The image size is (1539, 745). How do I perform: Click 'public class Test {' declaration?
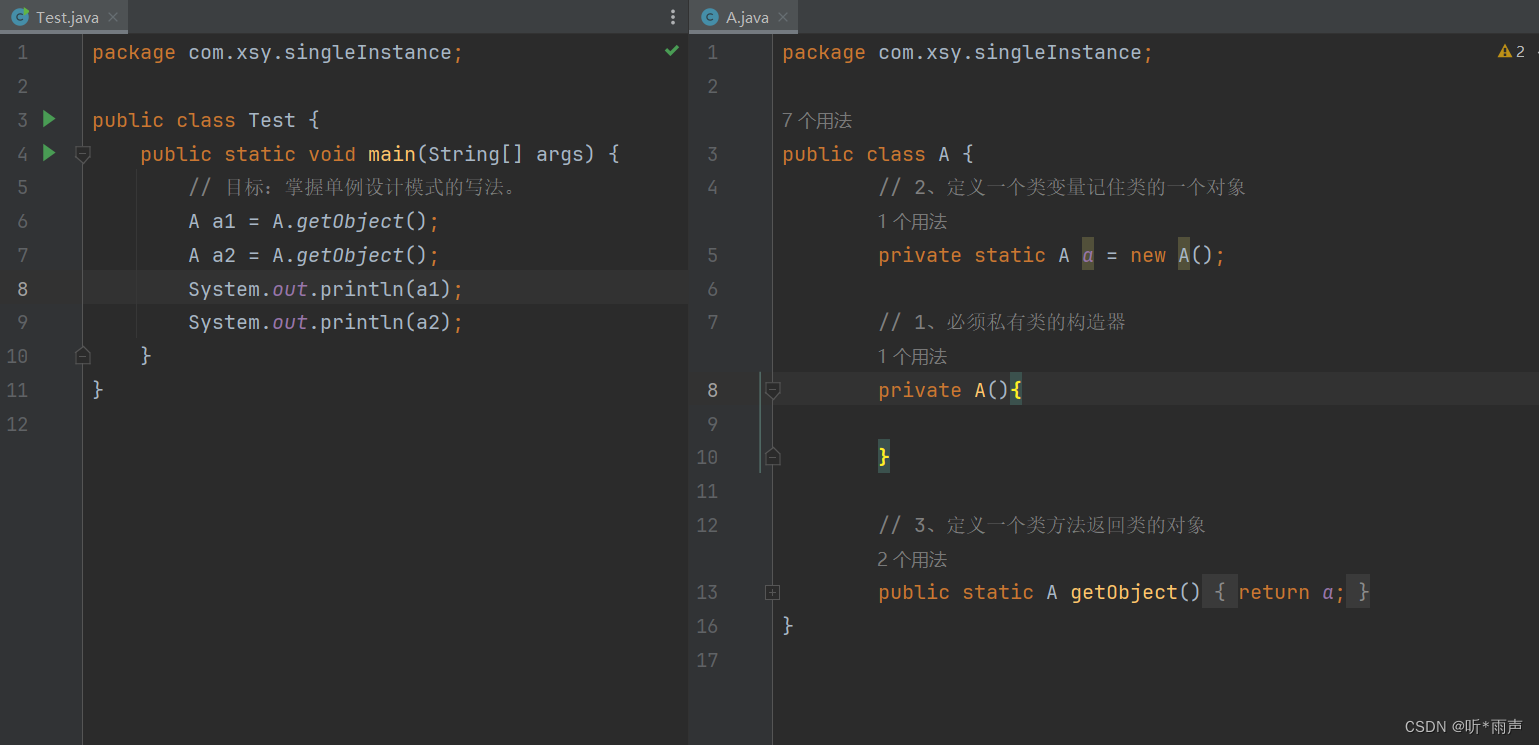205,120
